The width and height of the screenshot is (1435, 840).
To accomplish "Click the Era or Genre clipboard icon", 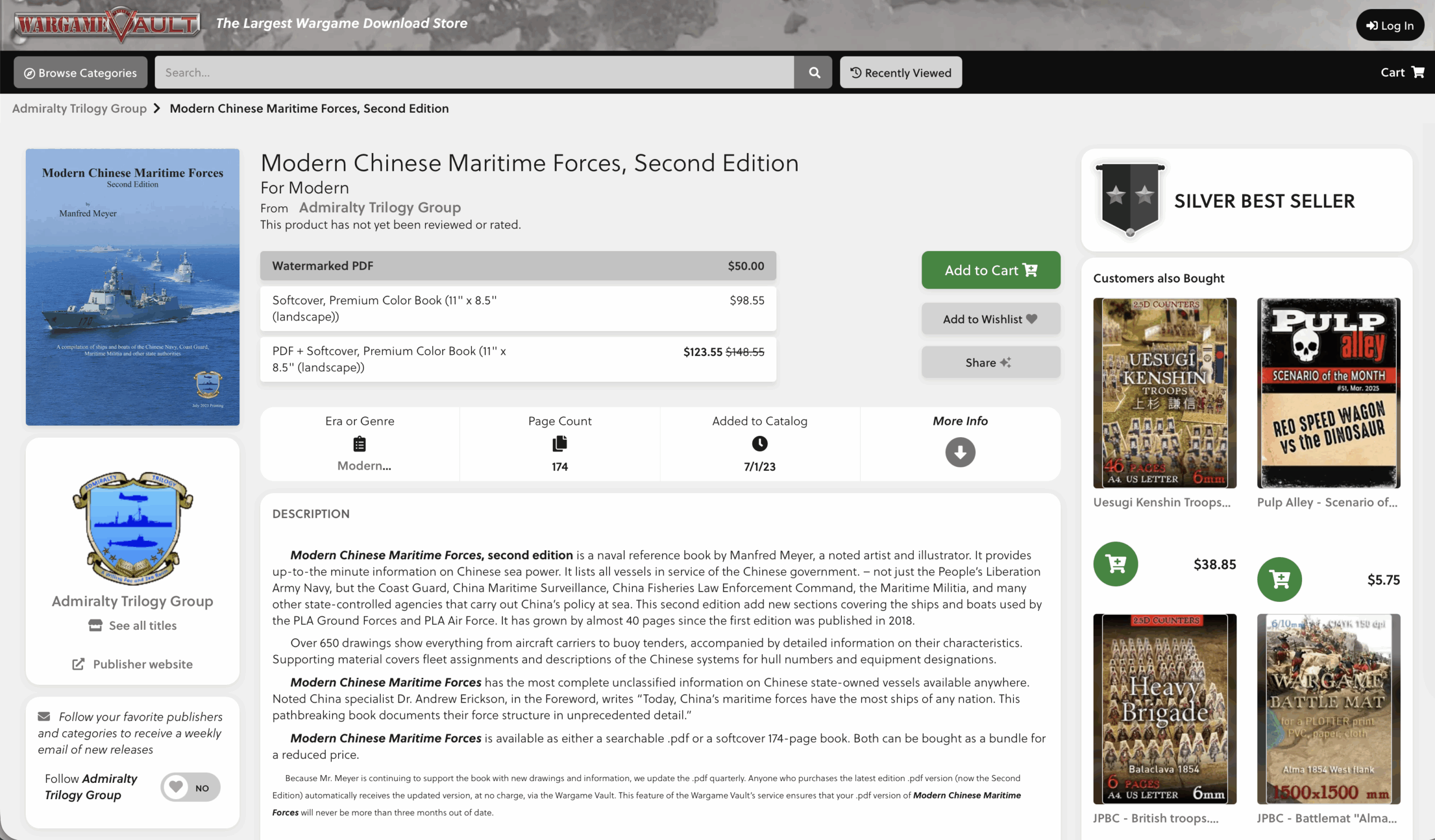I will (359, 444).
